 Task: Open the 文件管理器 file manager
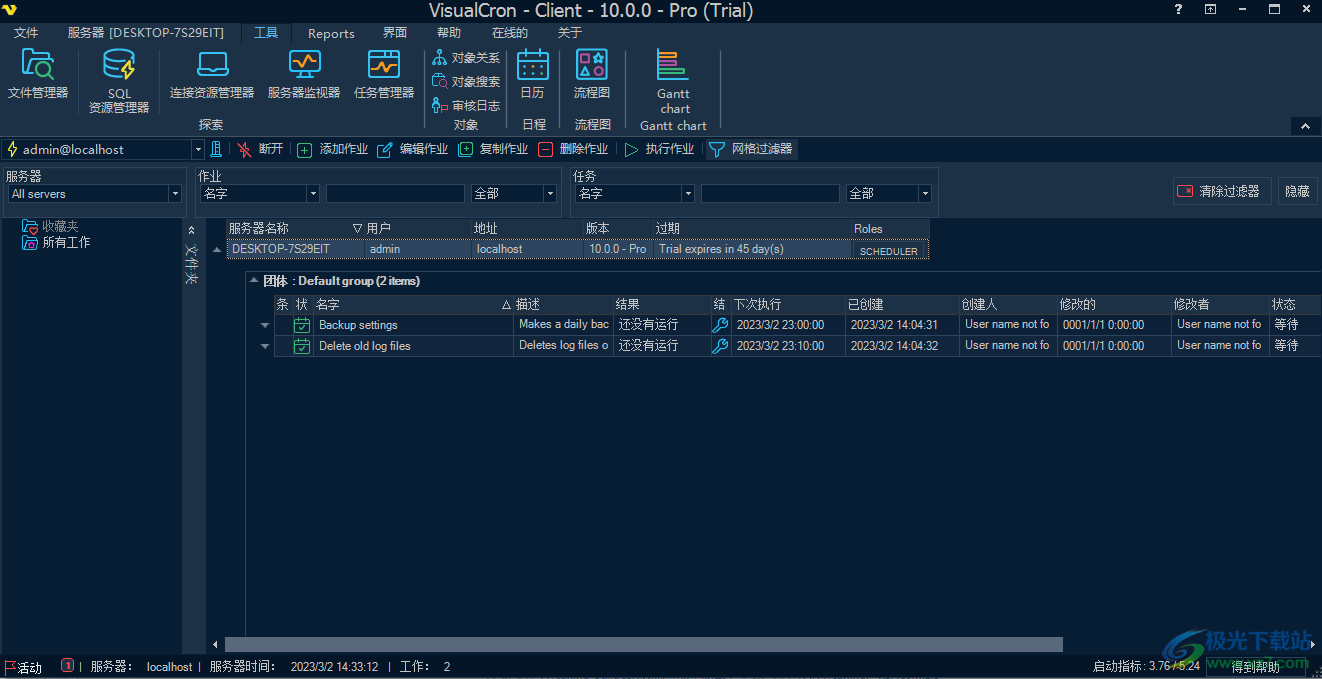point(38,75)
